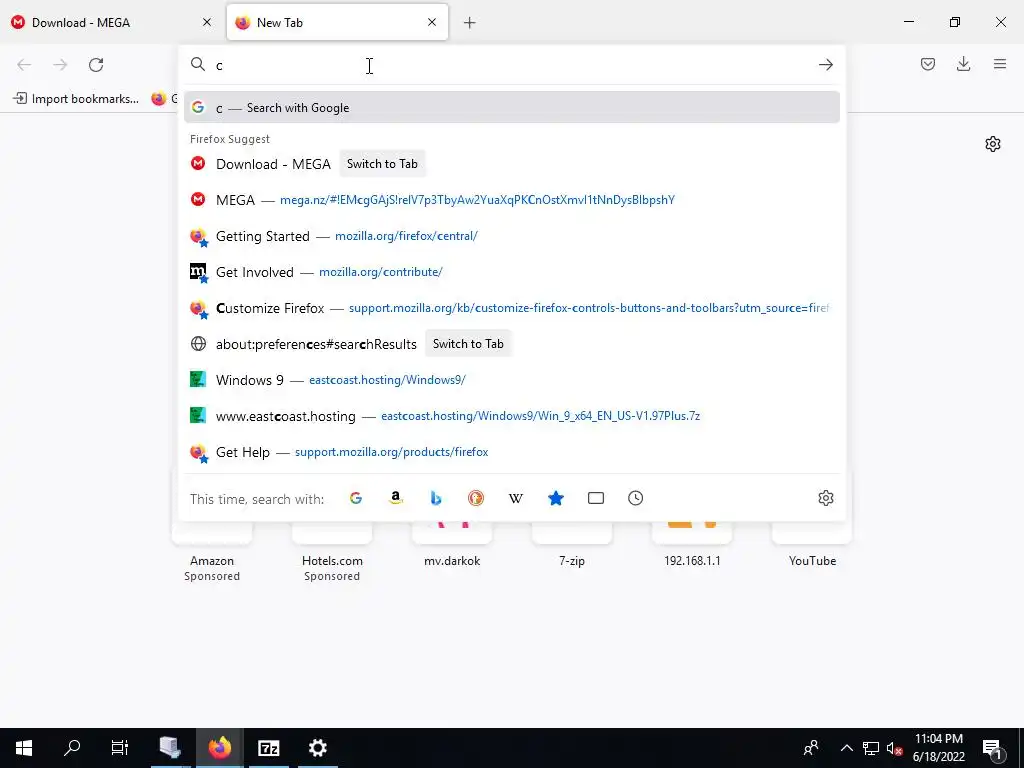1024x768 pixels.
Task: Open the Firefox application menu
Action: pyautogui.click(x=999, y=64)
